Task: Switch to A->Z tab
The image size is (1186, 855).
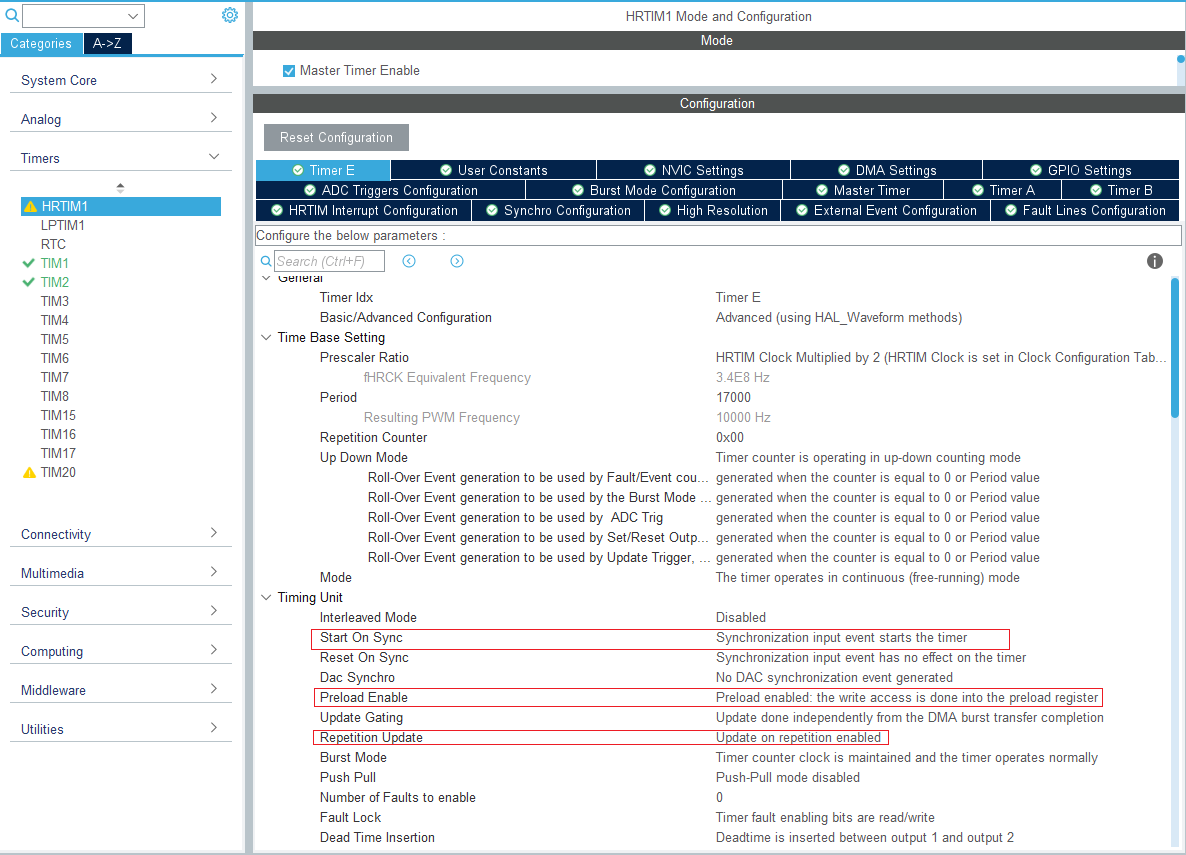Action: [107, 44]
